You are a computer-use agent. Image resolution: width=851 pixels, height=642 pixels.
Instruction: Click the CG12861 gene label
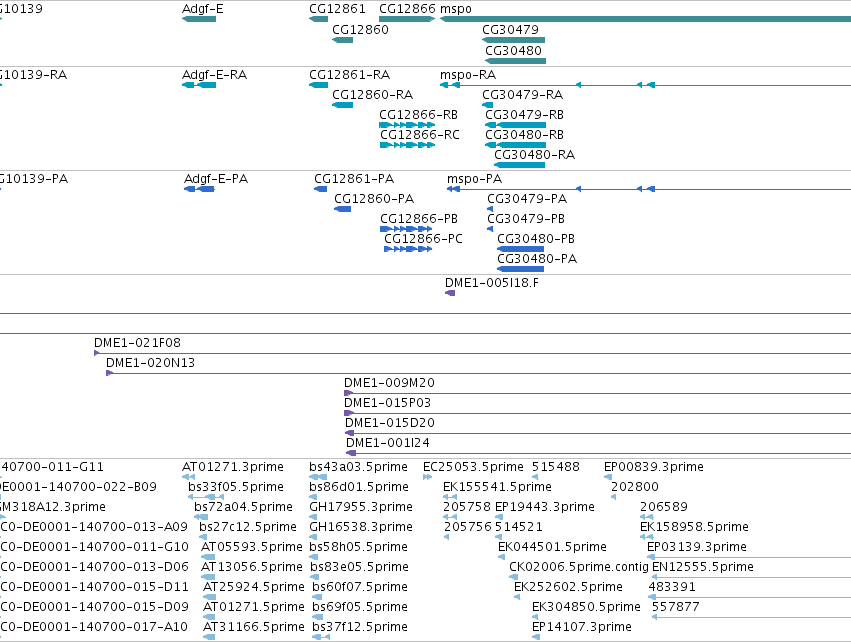pyautogui.click(x=337, y=9)
